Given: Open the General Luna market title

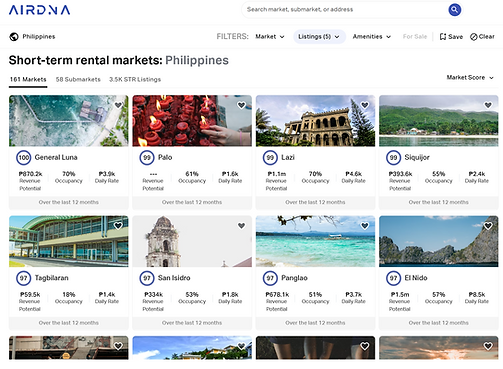Looking at the screenshot, I should 56,157.
